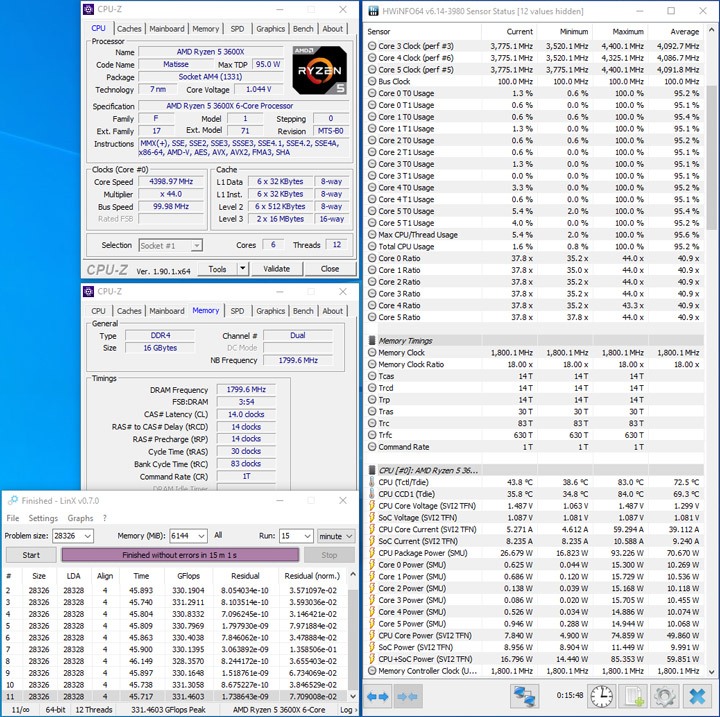Click the GFlops column header in LinX

(188, 576)
